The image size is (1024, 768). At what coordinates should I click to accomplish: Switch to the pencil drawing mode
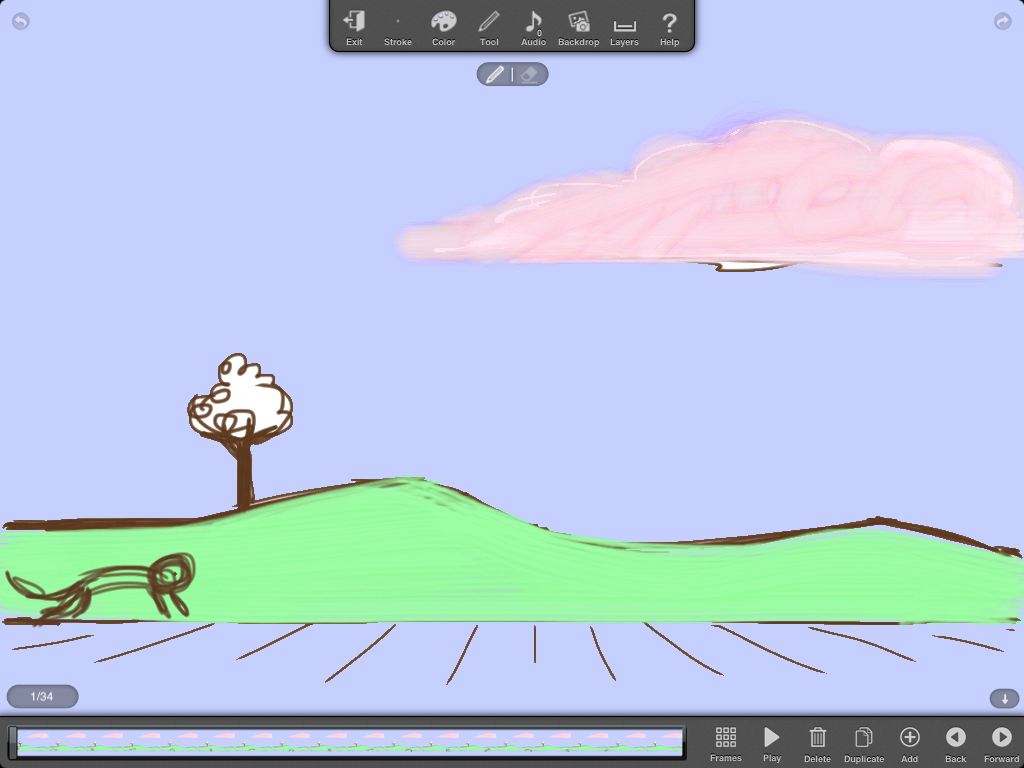495,74
